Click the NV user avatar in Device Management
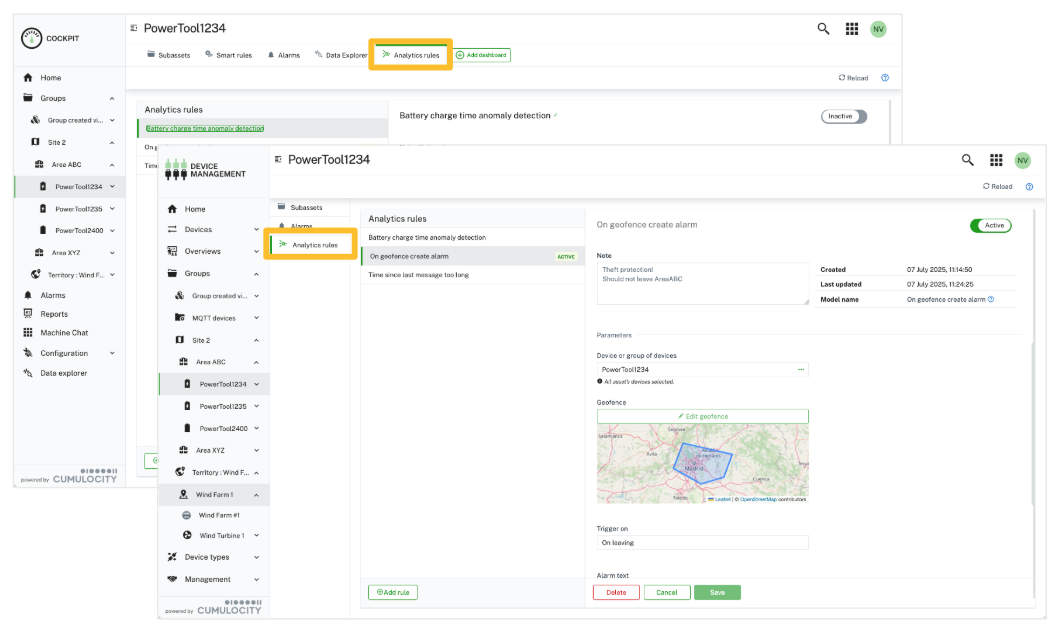The image size is (1059, 629). 1022,160
